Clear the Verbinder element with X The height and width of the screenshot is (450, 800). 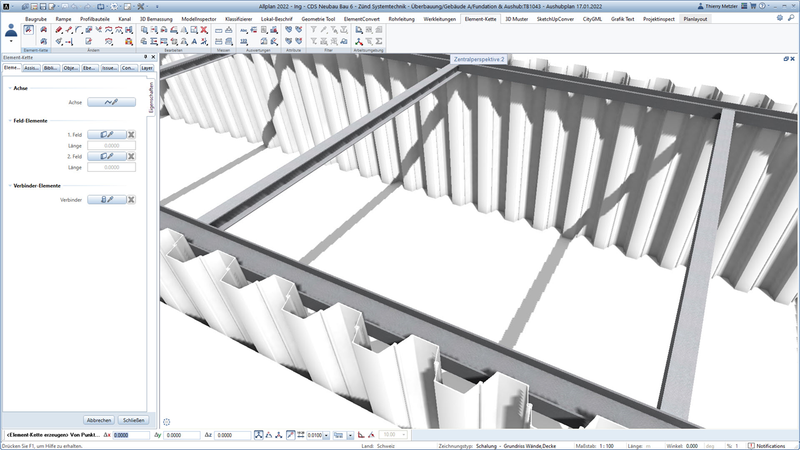131,200
